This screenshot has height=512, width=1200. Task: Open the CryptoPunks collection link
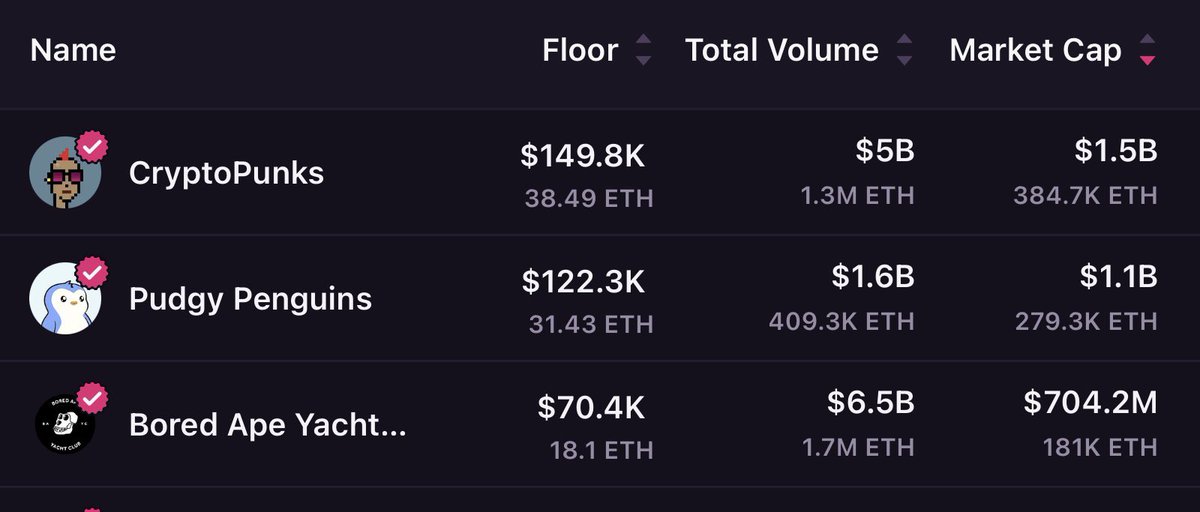coord(227,173)
